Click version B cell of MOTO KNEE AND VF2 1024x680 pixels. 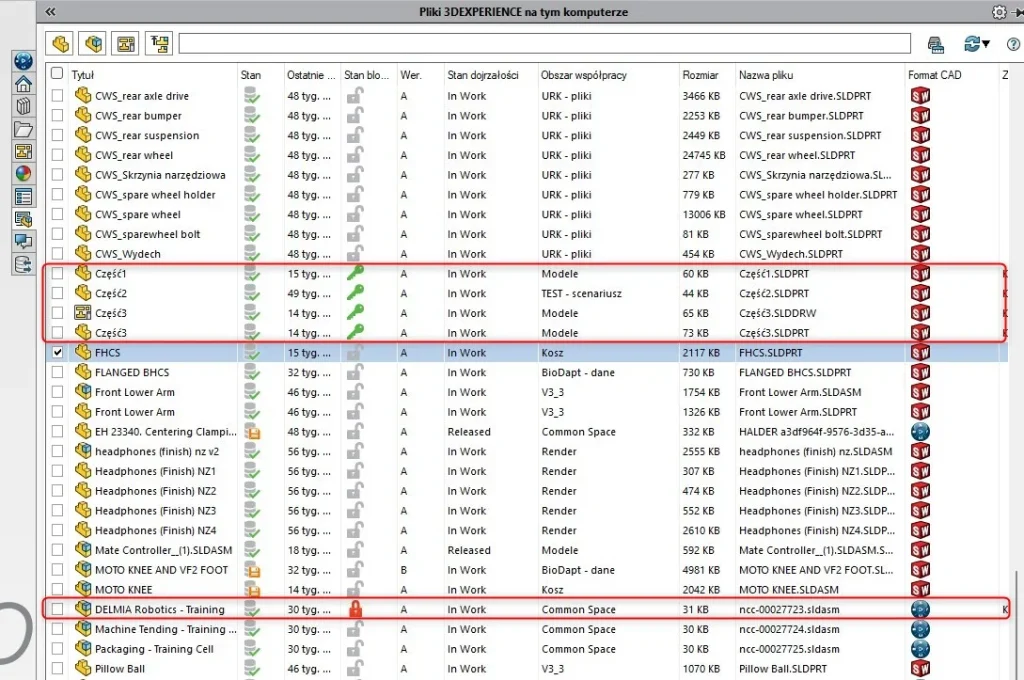pyautogui.click(x=404, y=570)
